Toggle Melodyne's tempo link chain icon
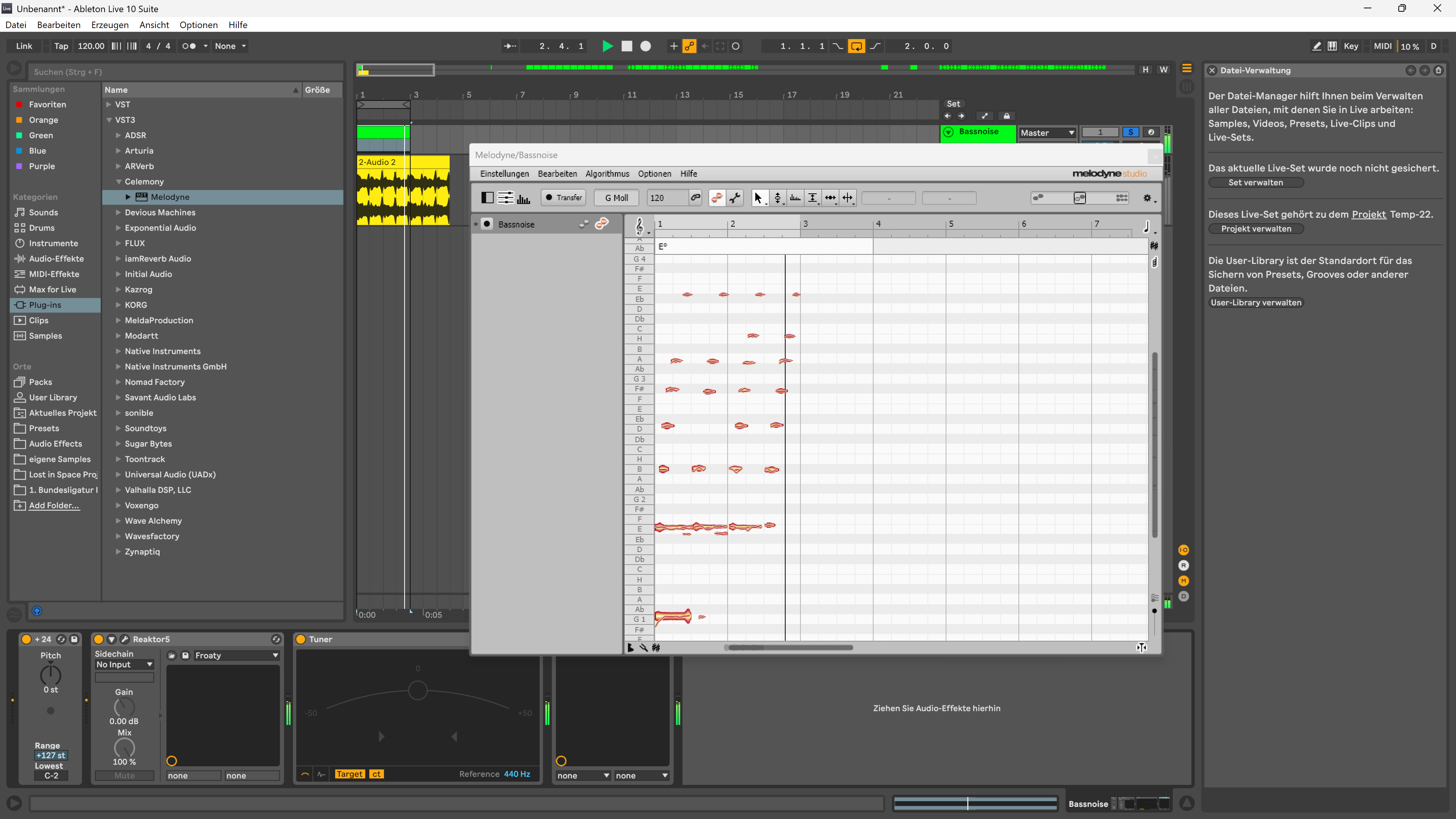 (695, 198)
